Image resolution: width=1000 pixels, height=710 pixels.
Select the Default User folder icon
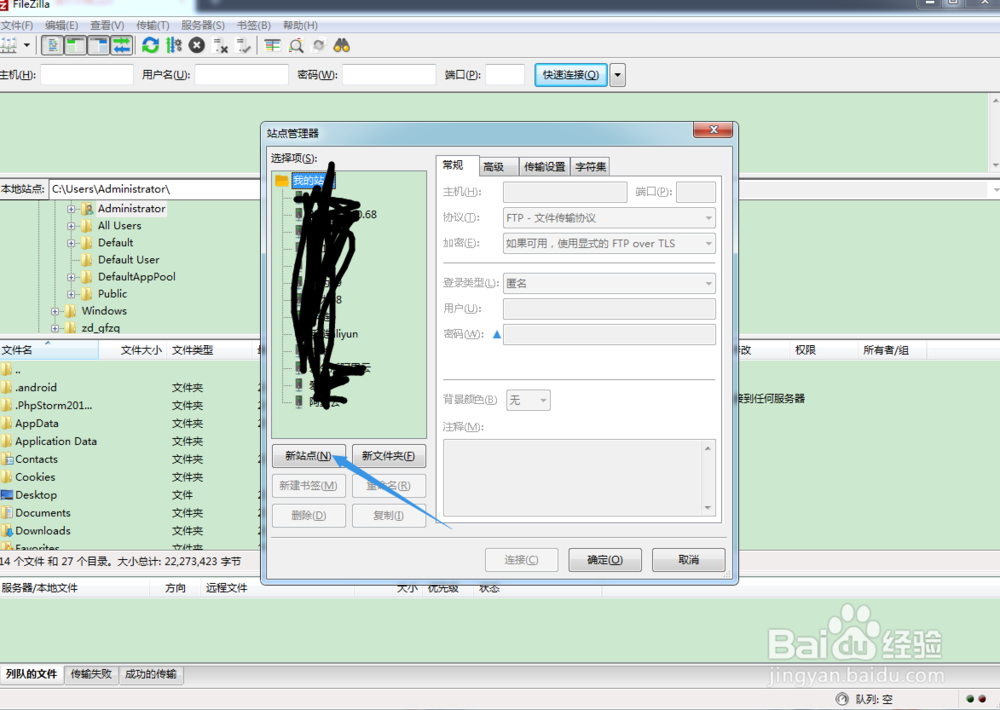[x=87, y=260]
